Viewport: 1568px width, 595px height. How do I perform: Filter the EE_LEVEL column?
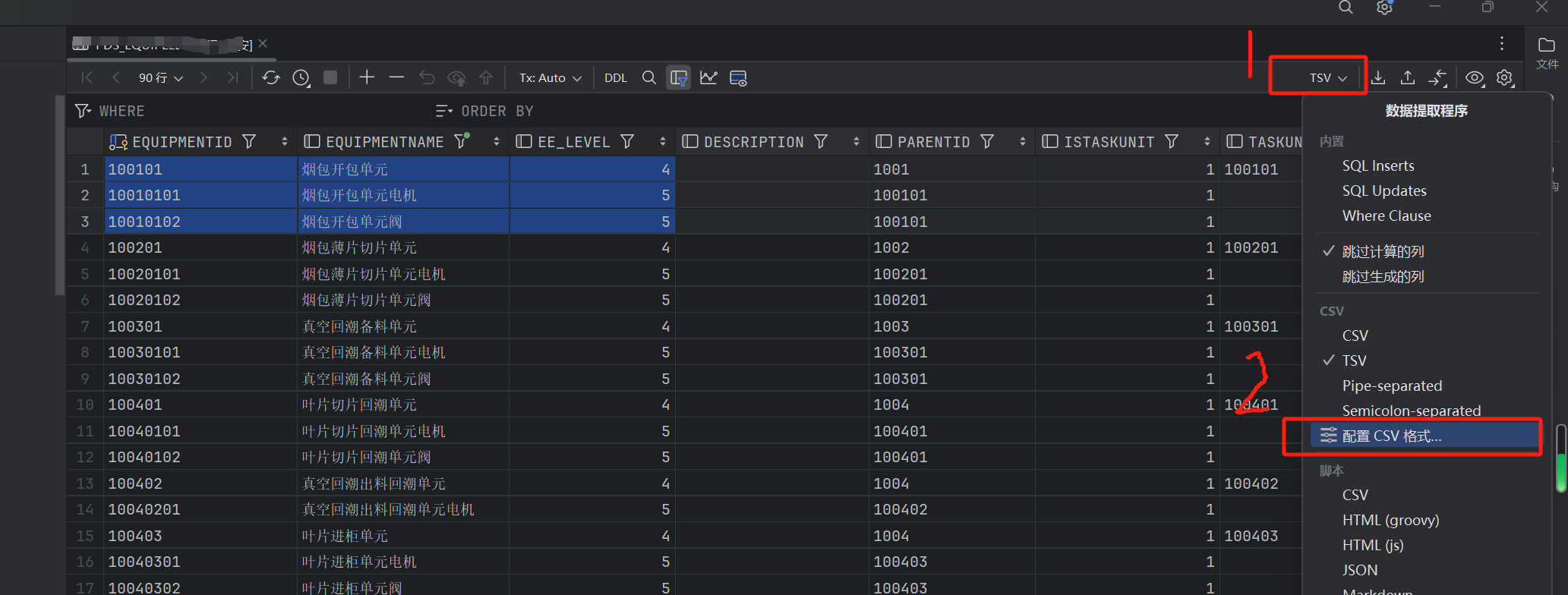pyautogui.click(x=627, y=141)
